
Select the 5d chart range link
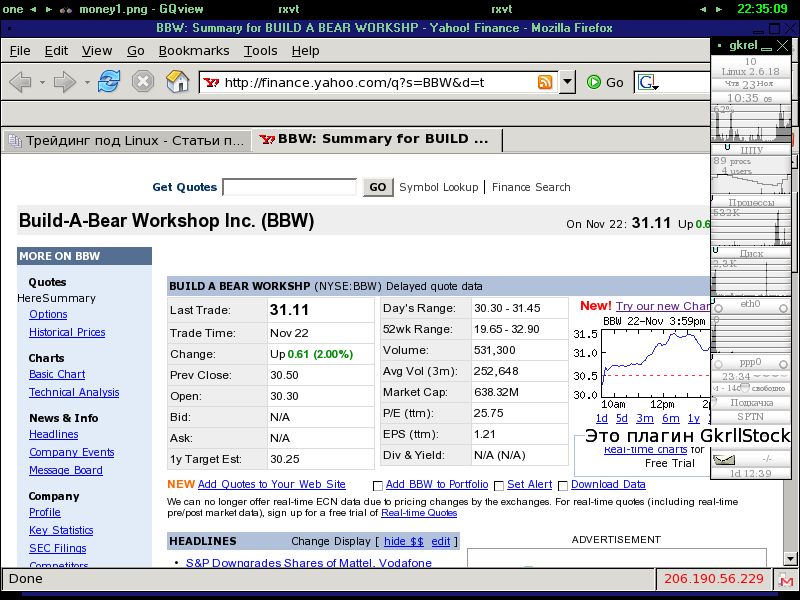(621, 418)
